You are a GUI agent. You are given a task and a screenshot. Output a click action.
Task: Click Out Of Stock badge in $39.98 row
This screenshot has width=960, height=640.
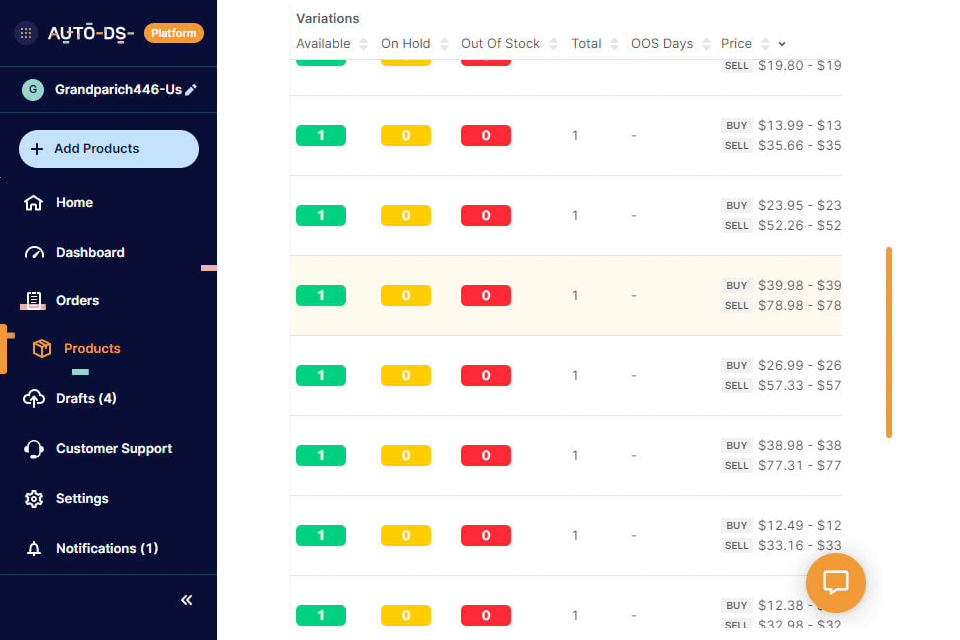[486, 296]
